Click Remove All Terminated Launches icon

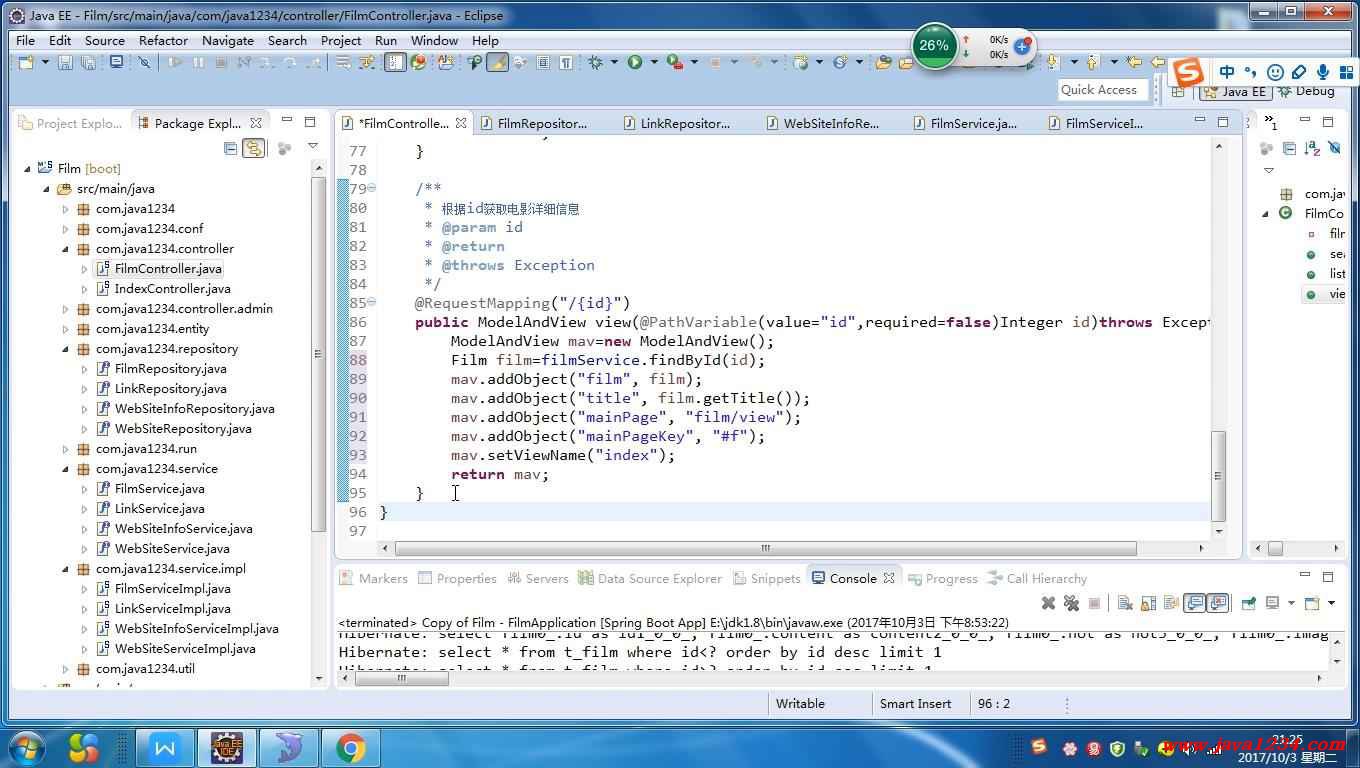pyautogui.click(x=1071, y=603)
